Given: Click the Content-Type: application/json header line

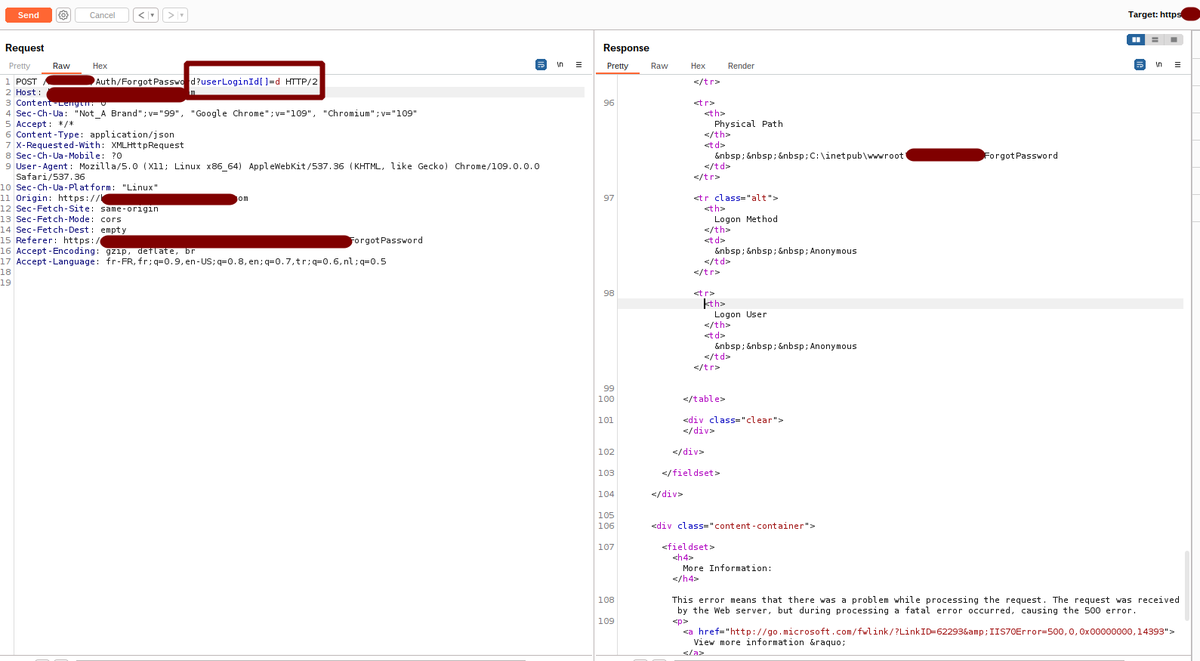Looking at the screenshot, I should [95, 134].
